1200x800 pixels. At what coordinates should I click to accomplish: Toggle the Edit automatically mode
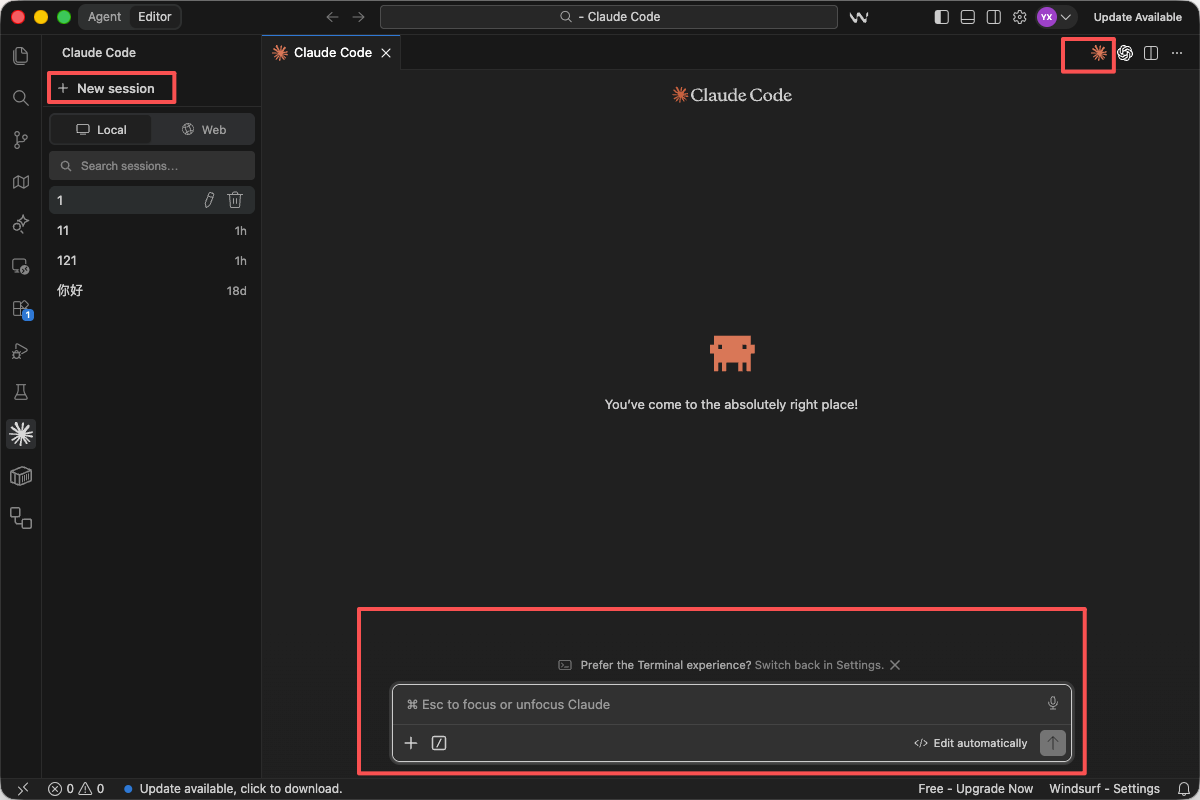click(971, 743)
